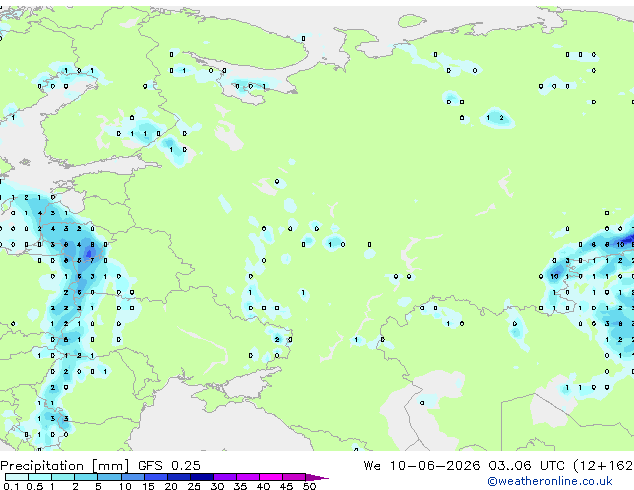Click the '40' legend label
634x490 pixels.
[x=264, y=486]
